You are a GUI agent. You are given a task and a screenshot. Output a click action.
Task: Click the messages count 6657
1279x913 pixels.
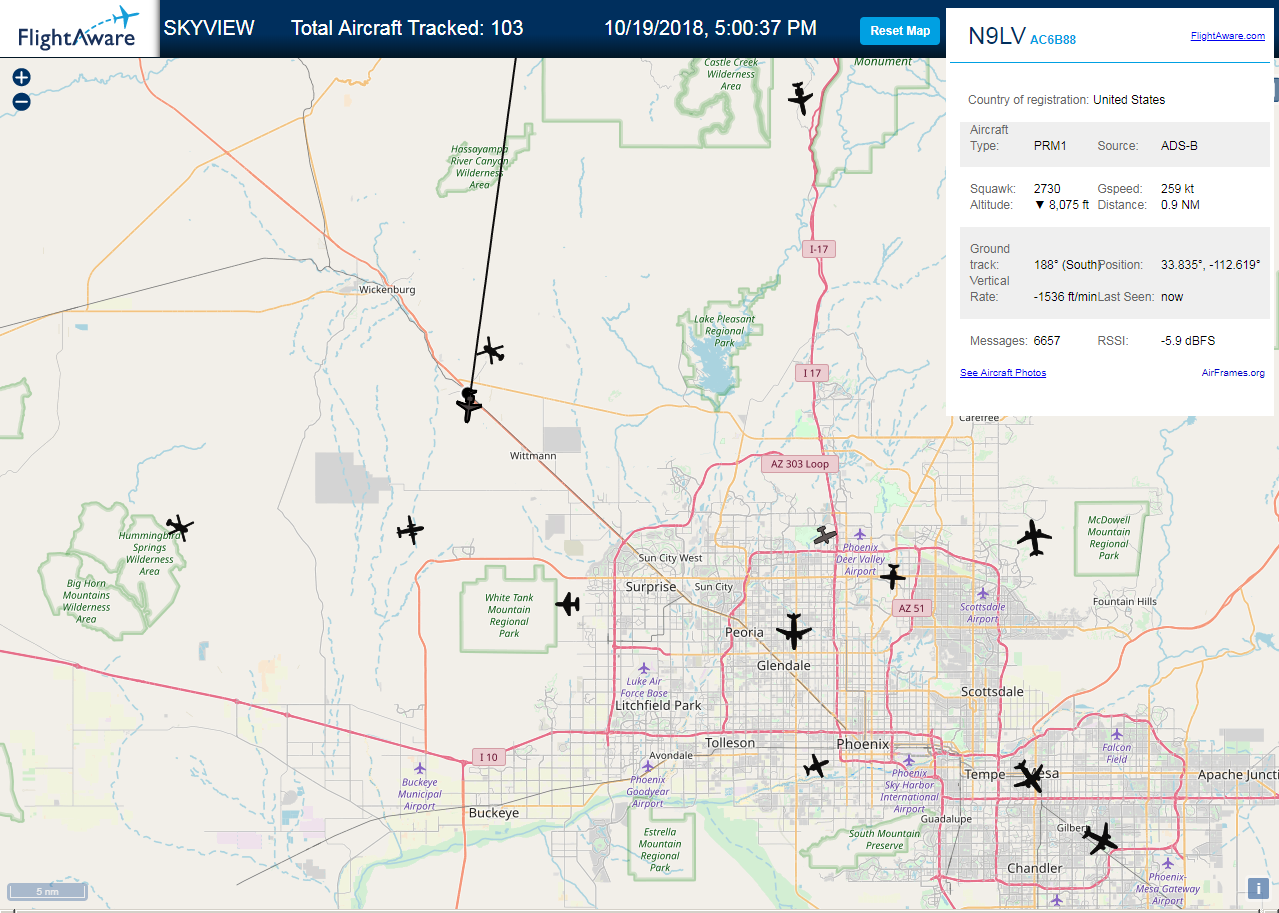pos(1047,341)
